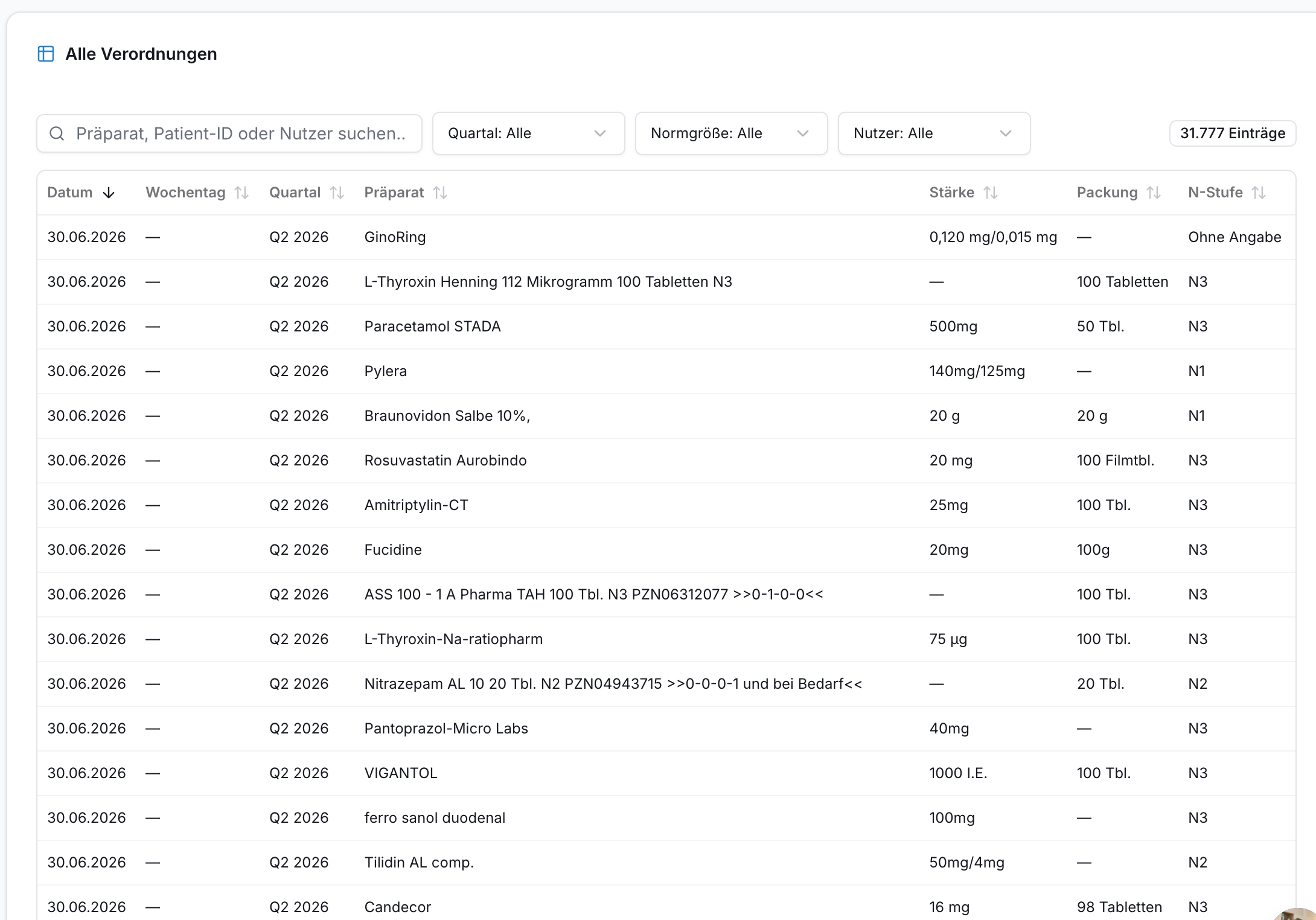This screenshot has height=920, width=1316.
Task: Click the 50mg/4mg strength cell
Action: tap(967, 863)
